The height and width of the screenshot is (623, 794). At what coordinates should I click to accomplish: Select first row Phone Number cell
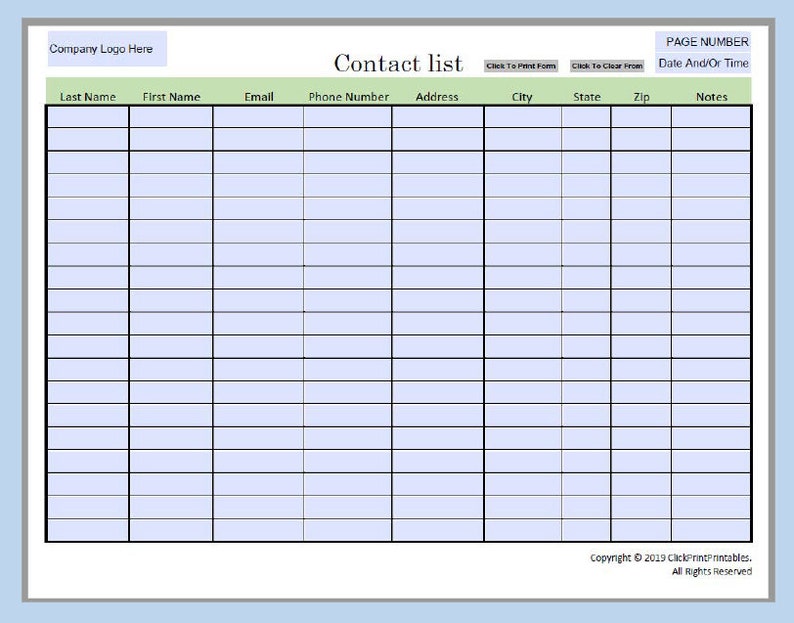tap(348, 117)
